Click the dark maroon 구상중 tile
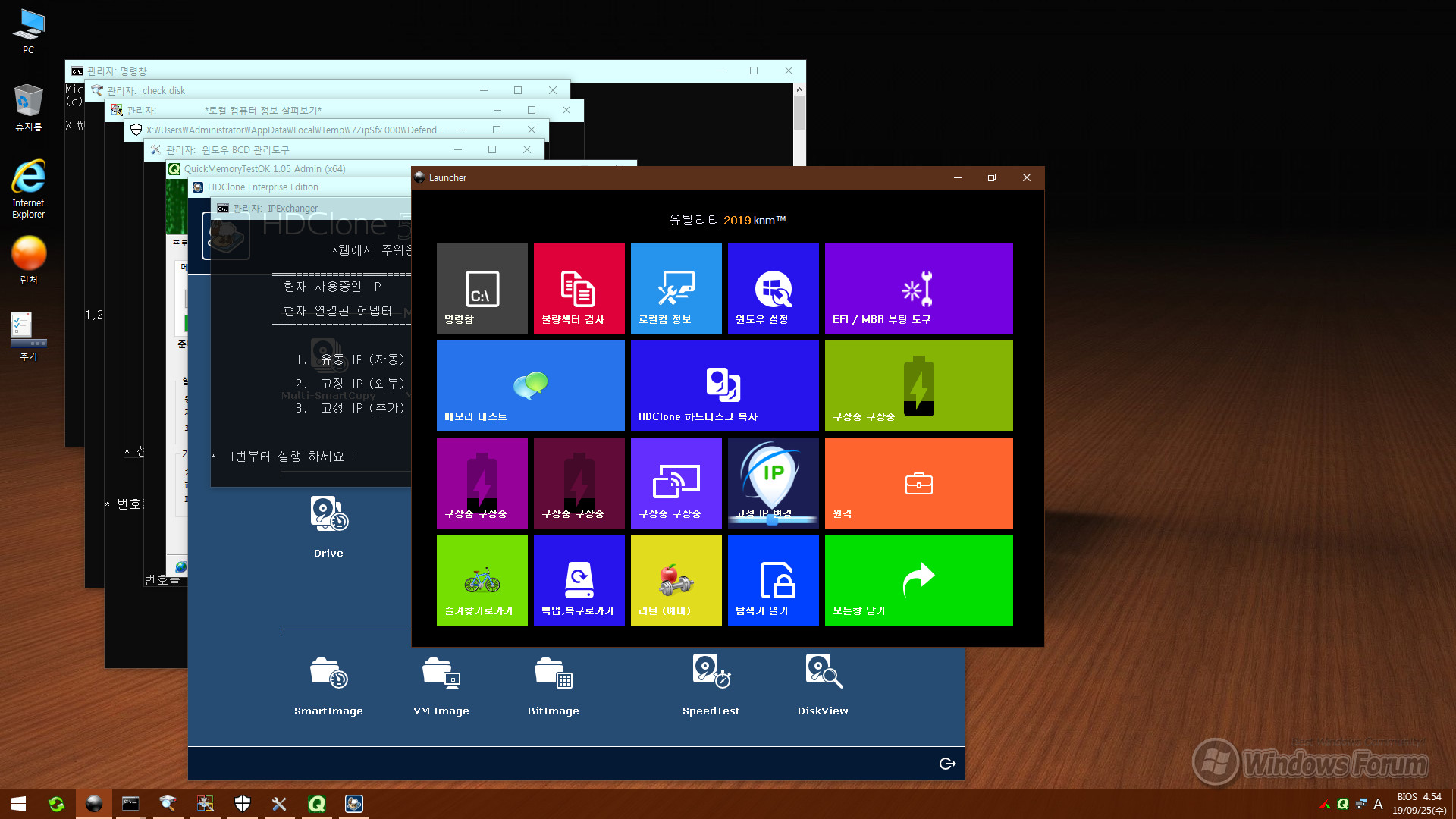The image size is (1456, 819). pos(579,483)
